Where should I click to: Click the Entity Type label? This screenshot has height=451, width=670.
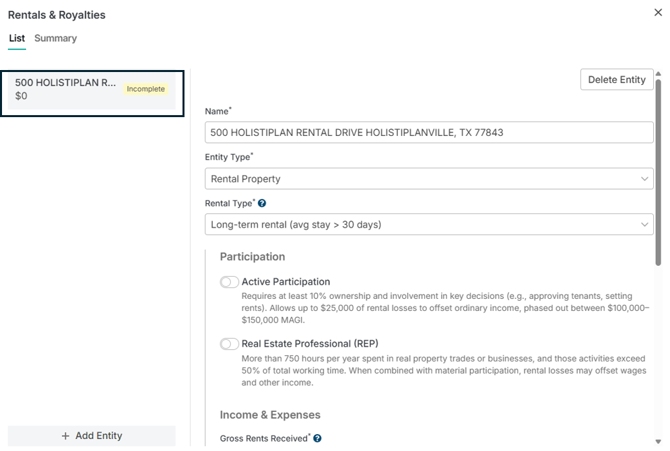point(228,157)
